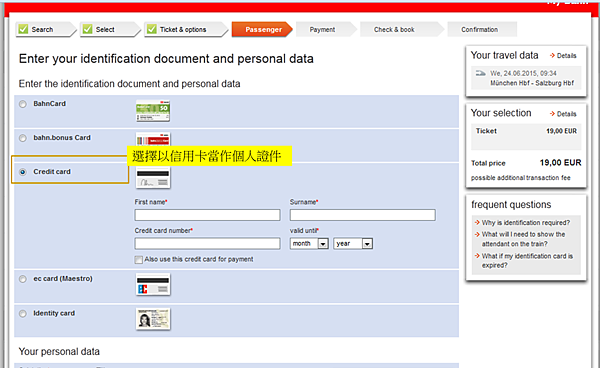Screen dimensions: 600x368
Task: Click the 'We, 24.06.2015, 09:34' date text
Action: [x=523, y=73]
